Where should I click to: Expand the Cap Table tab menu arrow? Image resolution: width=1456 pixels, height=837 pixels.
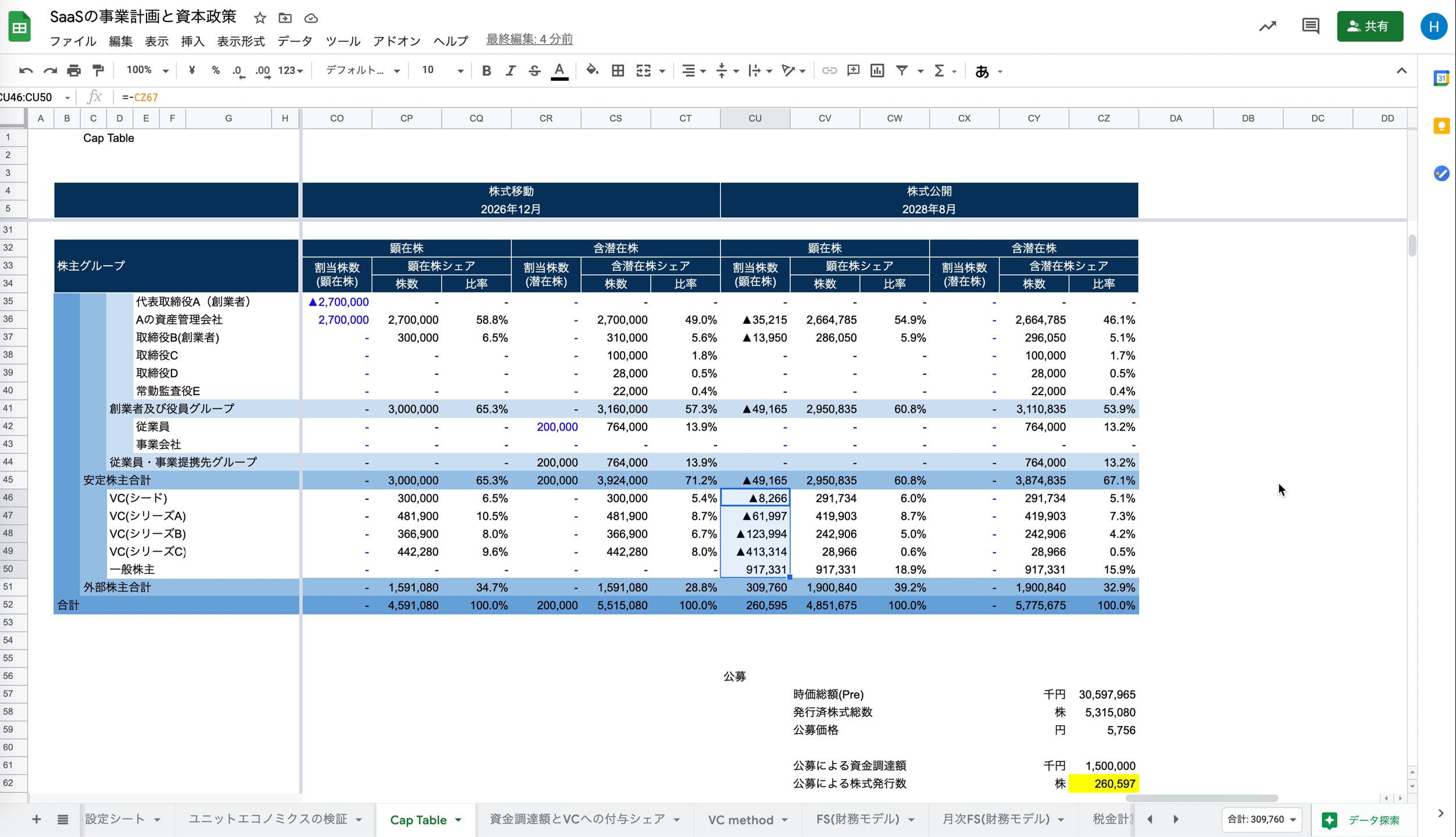[x=459, y=820]
